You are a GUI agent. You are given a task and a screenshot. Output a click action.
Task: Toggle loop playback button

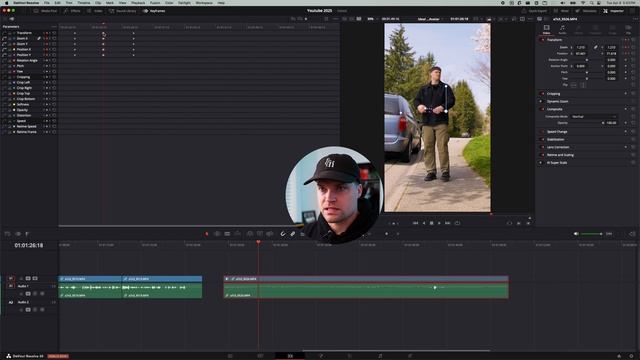coord(458,223)
